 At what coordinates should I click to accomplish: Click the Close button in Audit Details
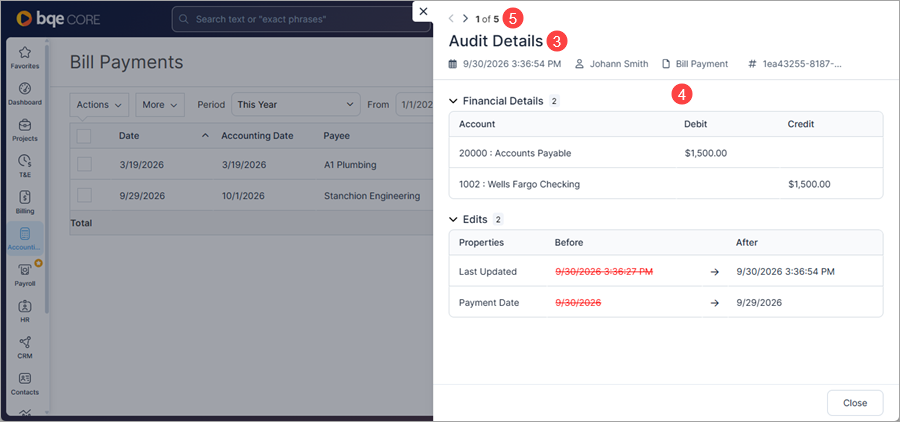click(x=855, y=402)
